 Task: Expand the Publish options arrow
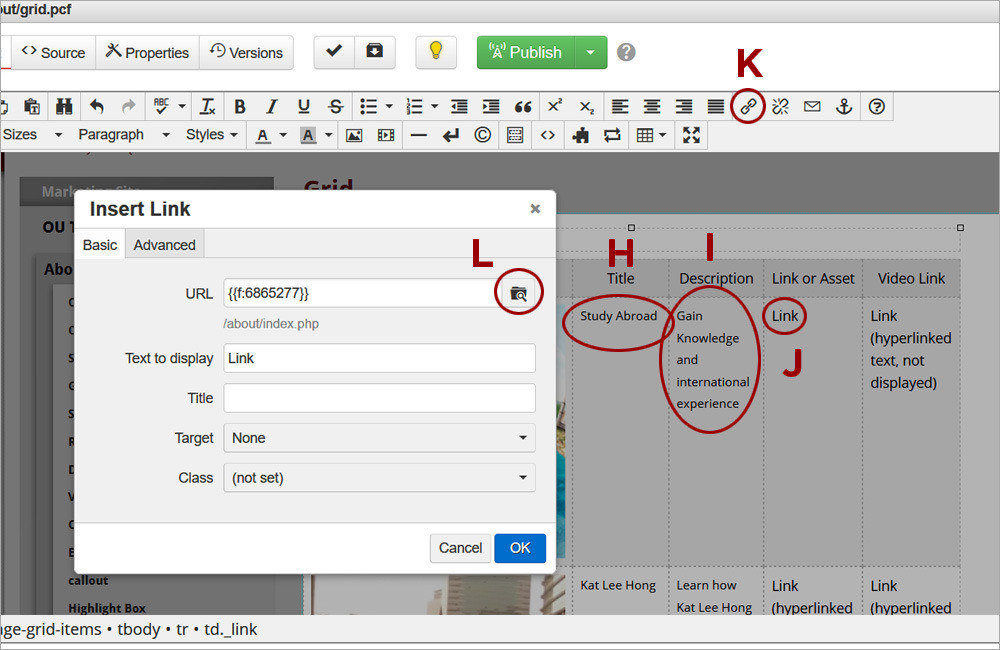tap(591, 52)
